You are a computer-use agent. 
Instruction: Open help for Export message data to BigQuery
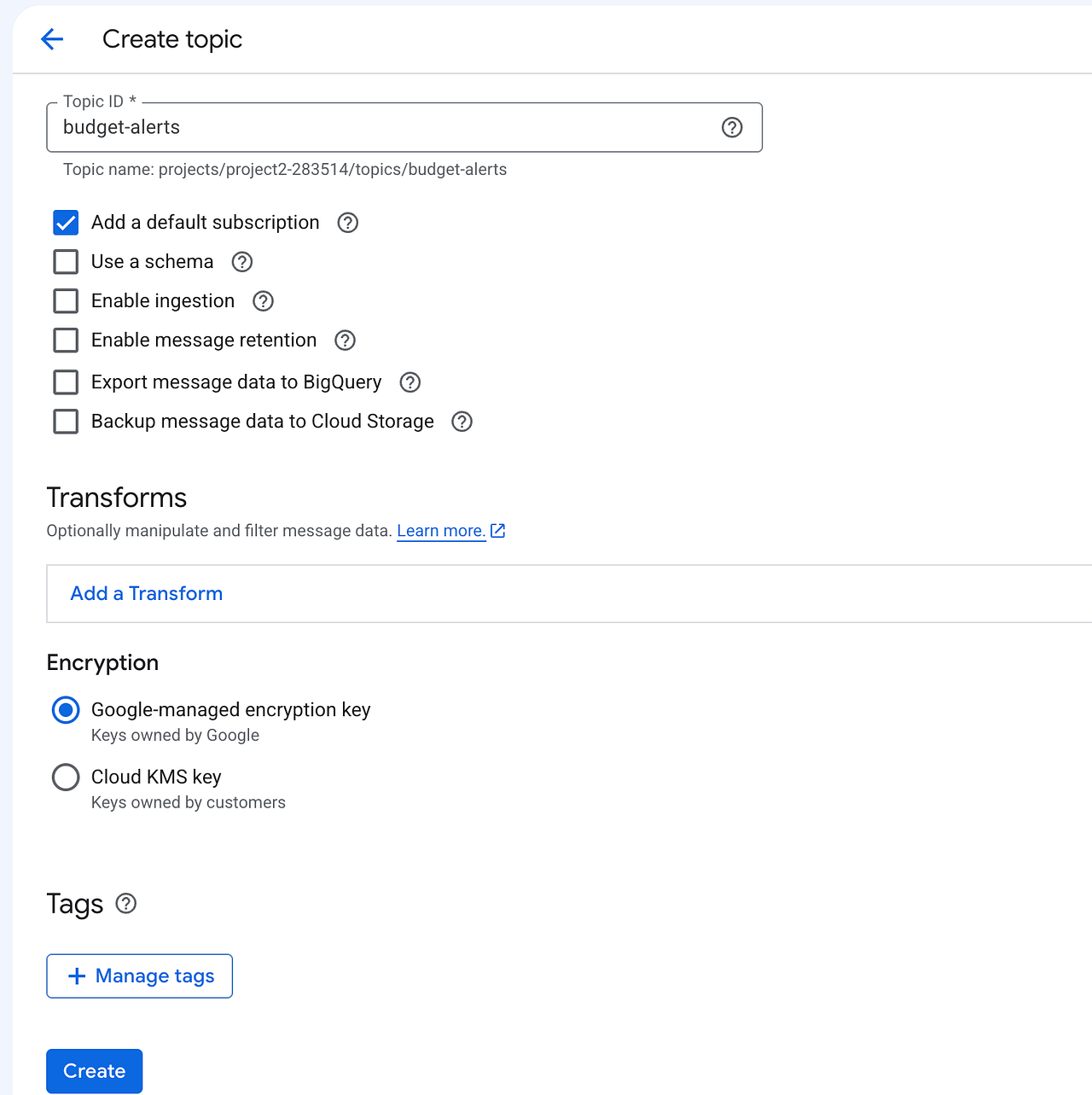(410, 382)
